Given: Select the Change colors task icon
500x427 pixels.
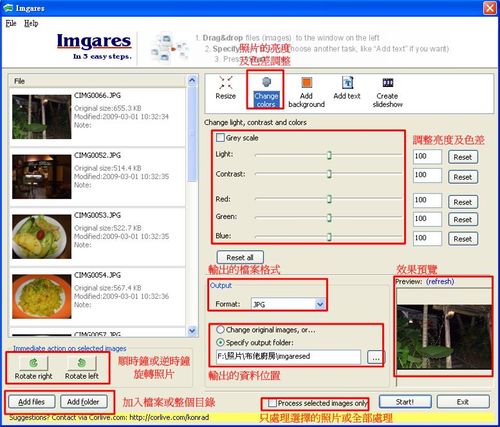Looking at the screenshot, I should (x=266, y=92).
